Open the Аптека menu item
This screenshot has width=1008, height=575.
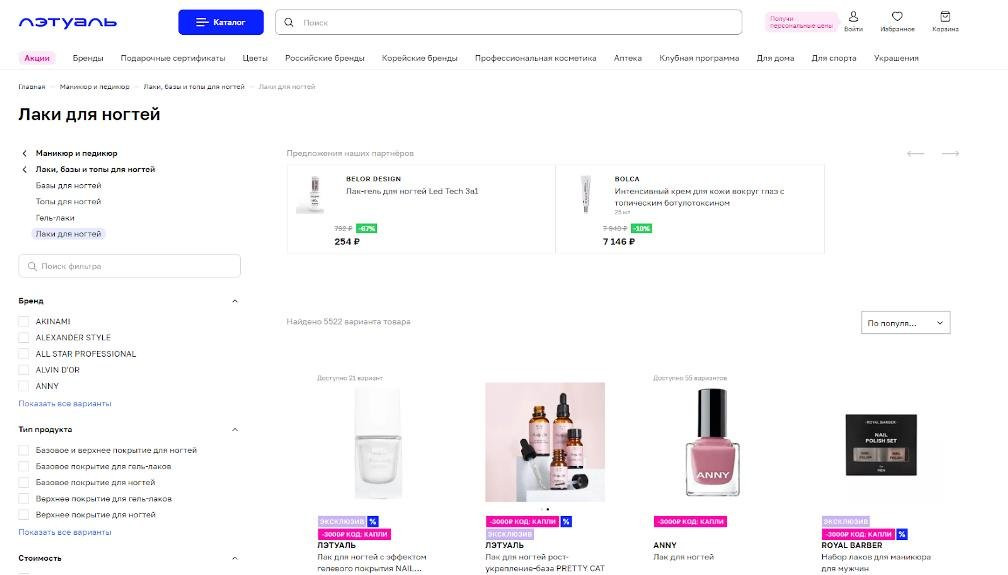(x=628, y=58)
